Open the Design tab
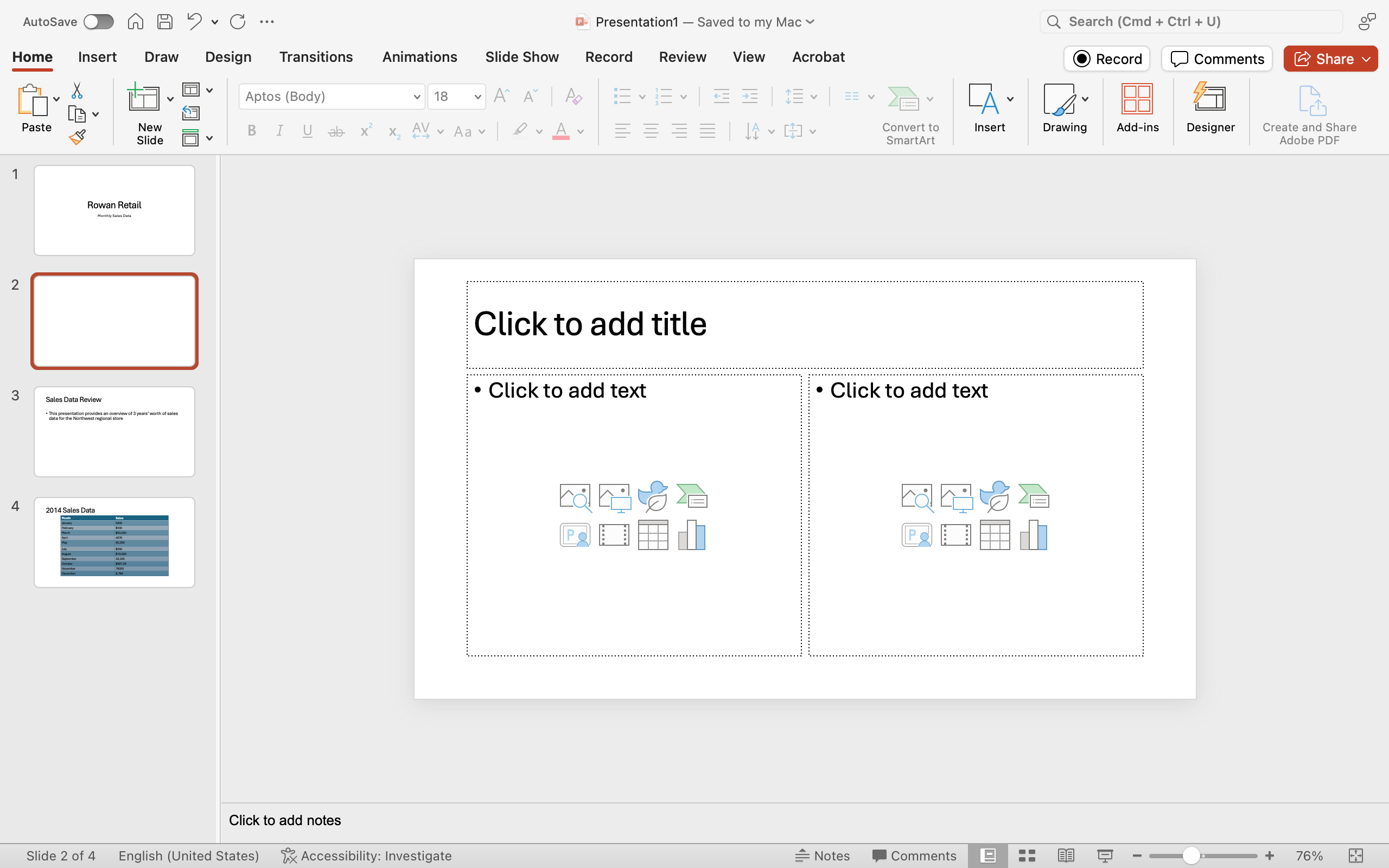 pos(228,57)
